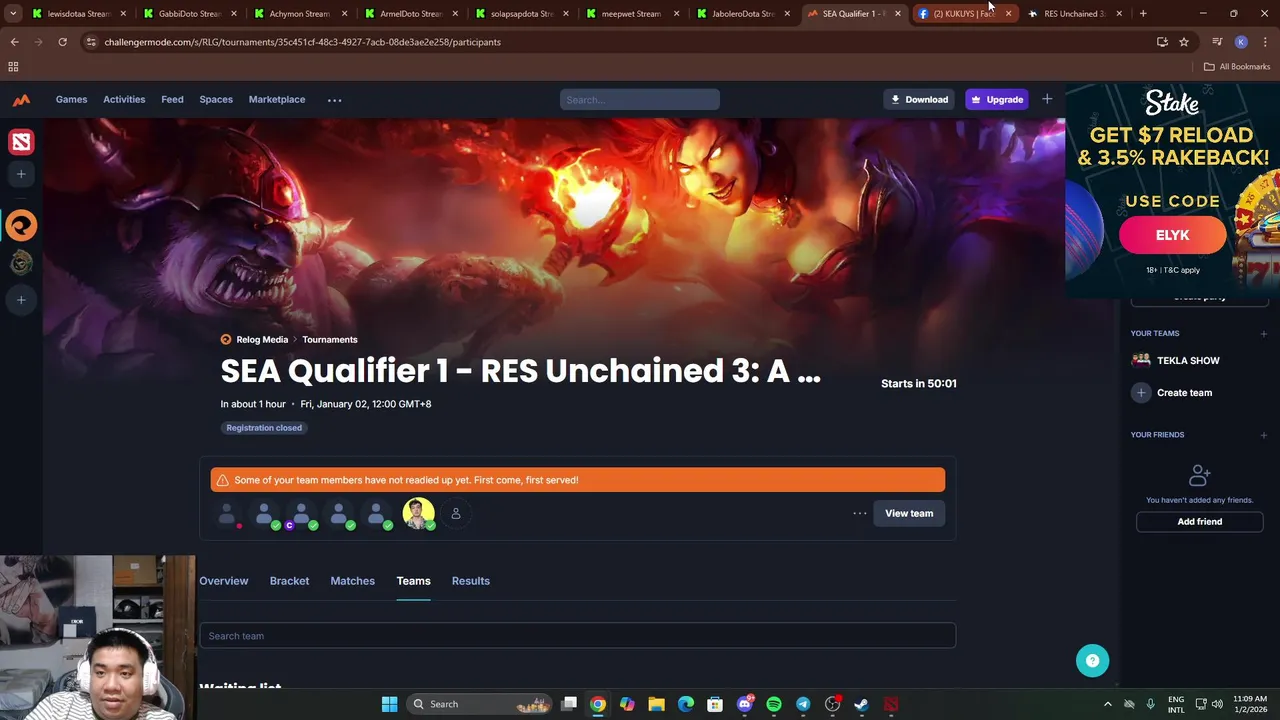Add a team with the Your Teams plus icon

pyautogui.click(x=1264, y=334)
